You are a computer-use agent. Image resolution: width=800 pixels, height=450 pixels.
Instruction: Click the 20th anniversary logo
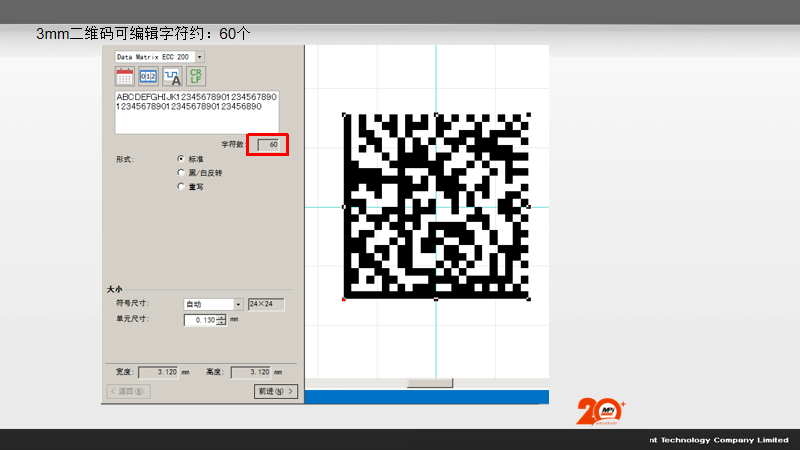pyautogui.click(x=600, y=412)
